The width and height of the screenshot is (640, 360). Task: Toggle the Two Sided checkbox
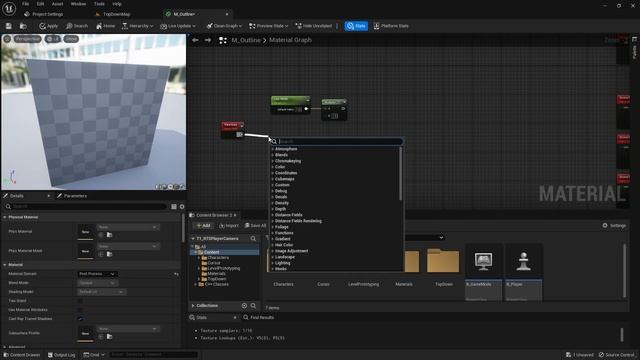point(80,301)
